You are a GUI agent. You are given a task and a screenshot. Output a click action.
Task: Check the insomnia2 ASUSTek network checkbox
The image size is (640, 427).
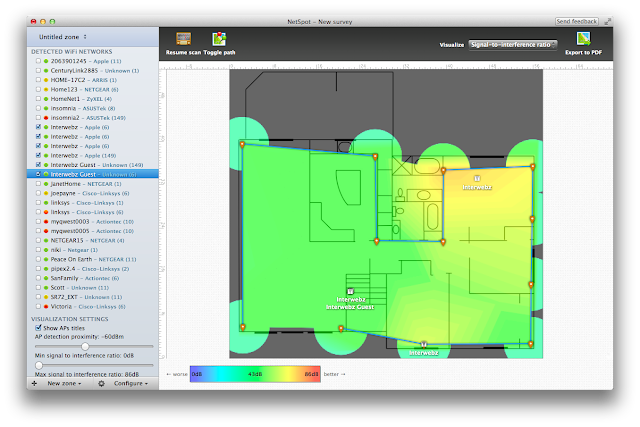click(x=38, y=118)
